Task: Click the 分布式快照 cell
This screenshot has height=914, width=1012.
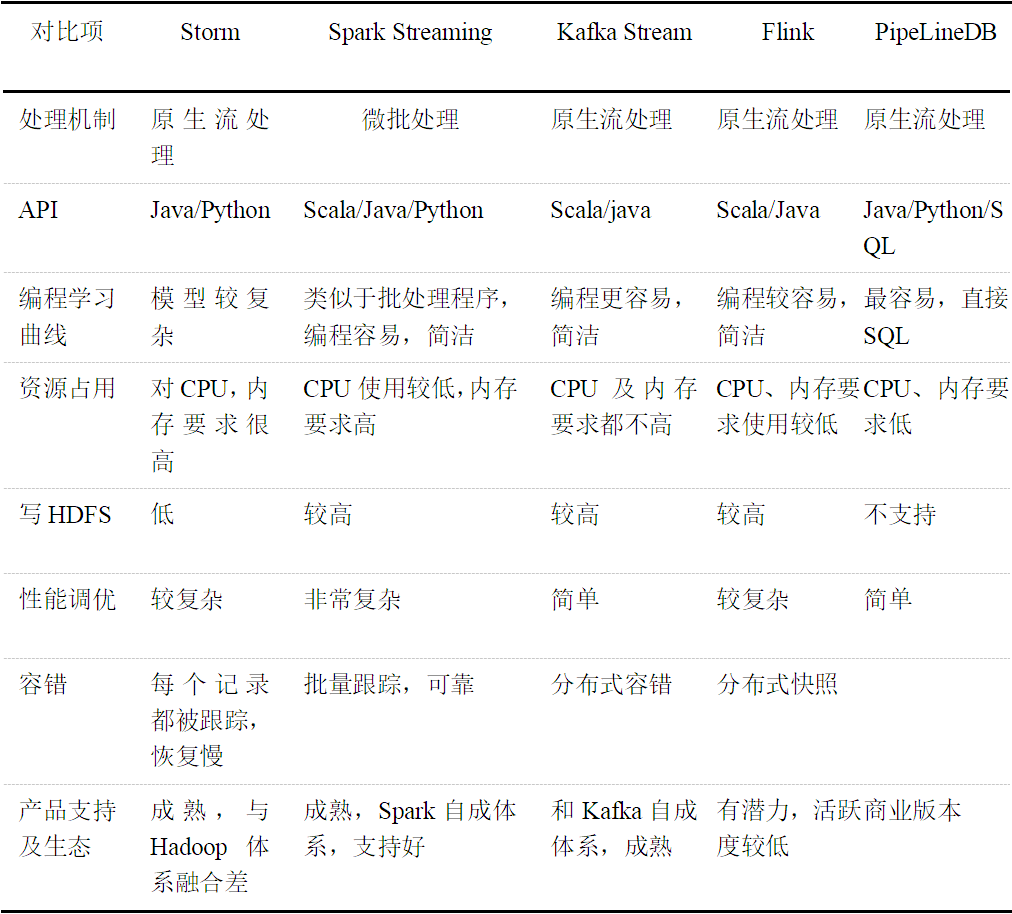Action: [x=777, y=685]
